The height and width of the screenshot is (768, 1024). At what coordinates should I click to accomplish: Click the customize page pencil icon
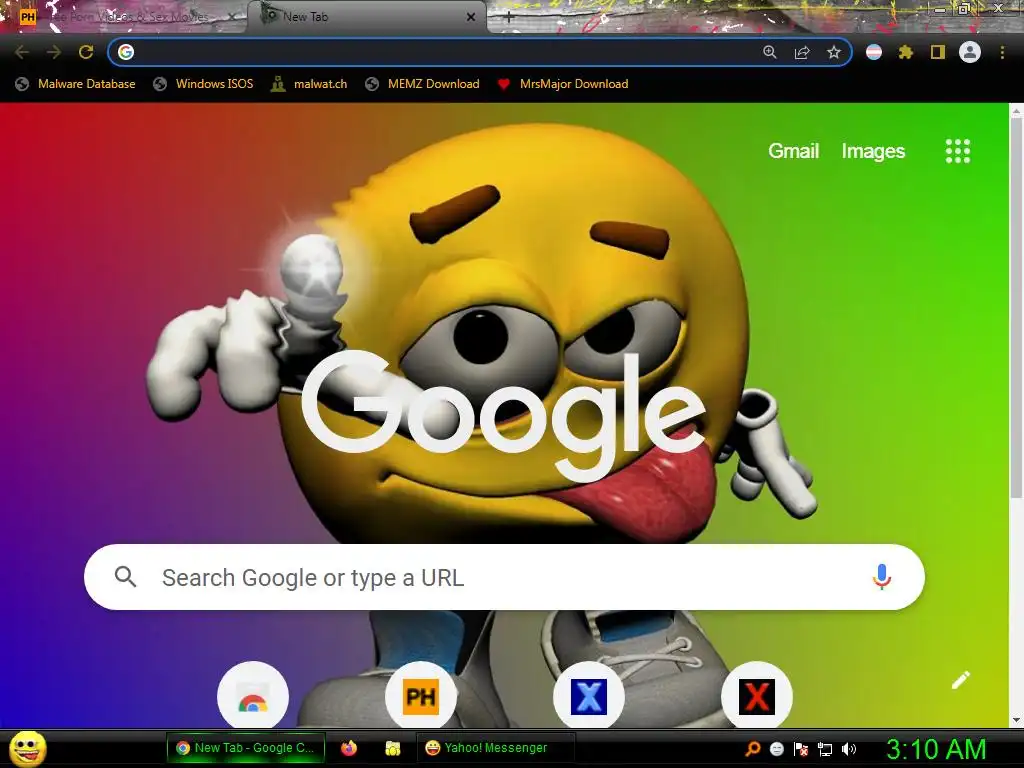[961, 680]
